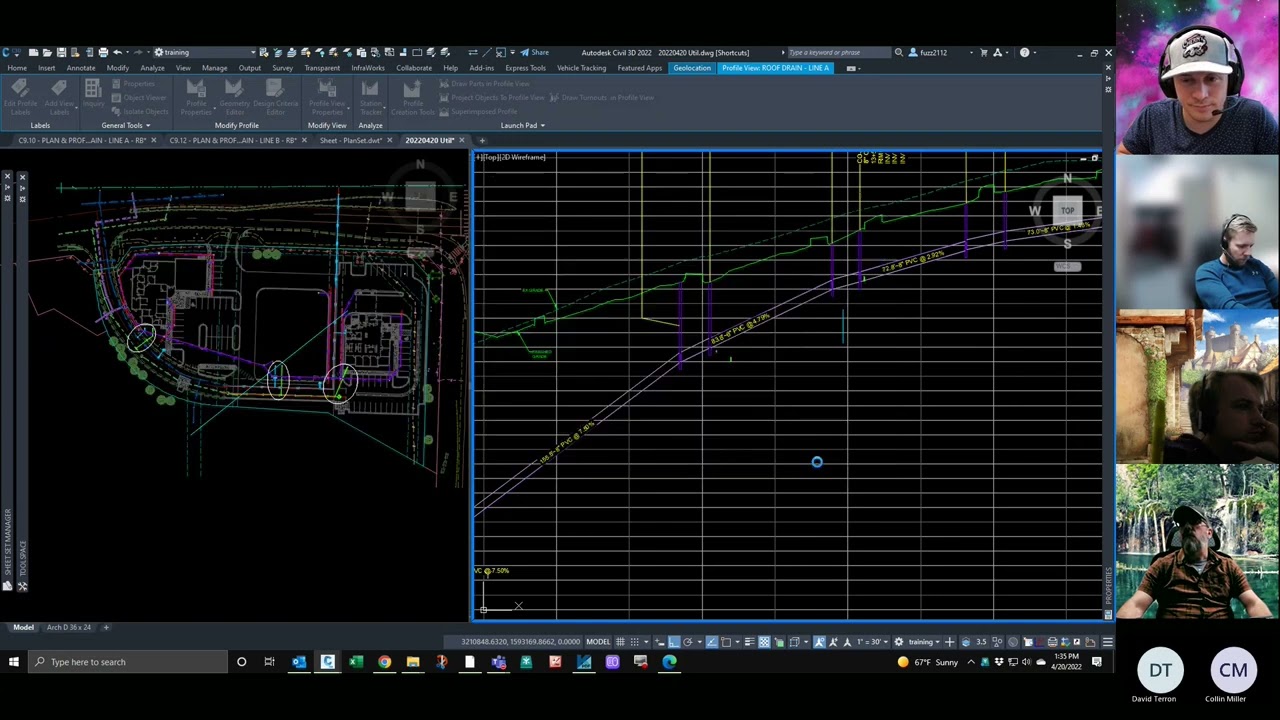
Task: Toggle Snap mode in status bar
Action: (x=634, y=642)
